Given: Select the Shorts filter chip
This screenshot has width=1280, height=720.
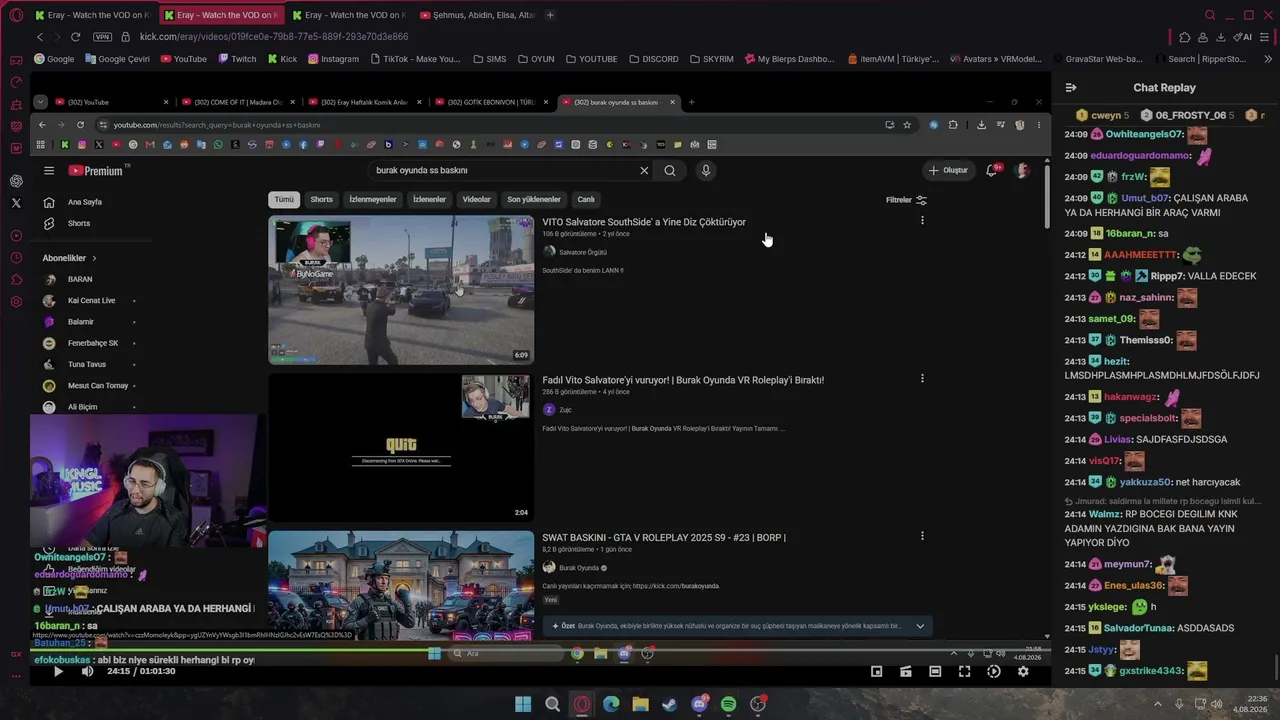Looking at the screenshot, I should tap(321, 199).
